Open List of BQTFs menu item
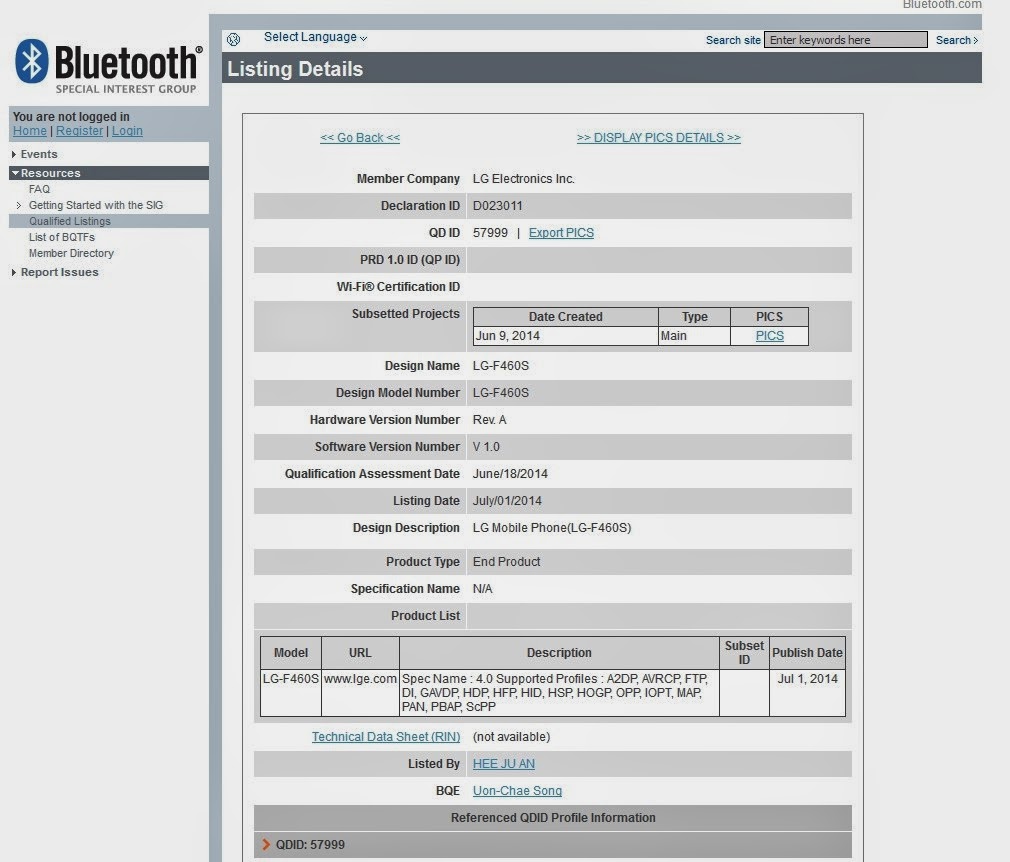The height and width of the screenshot is (862, 1010). pos(62,238)
